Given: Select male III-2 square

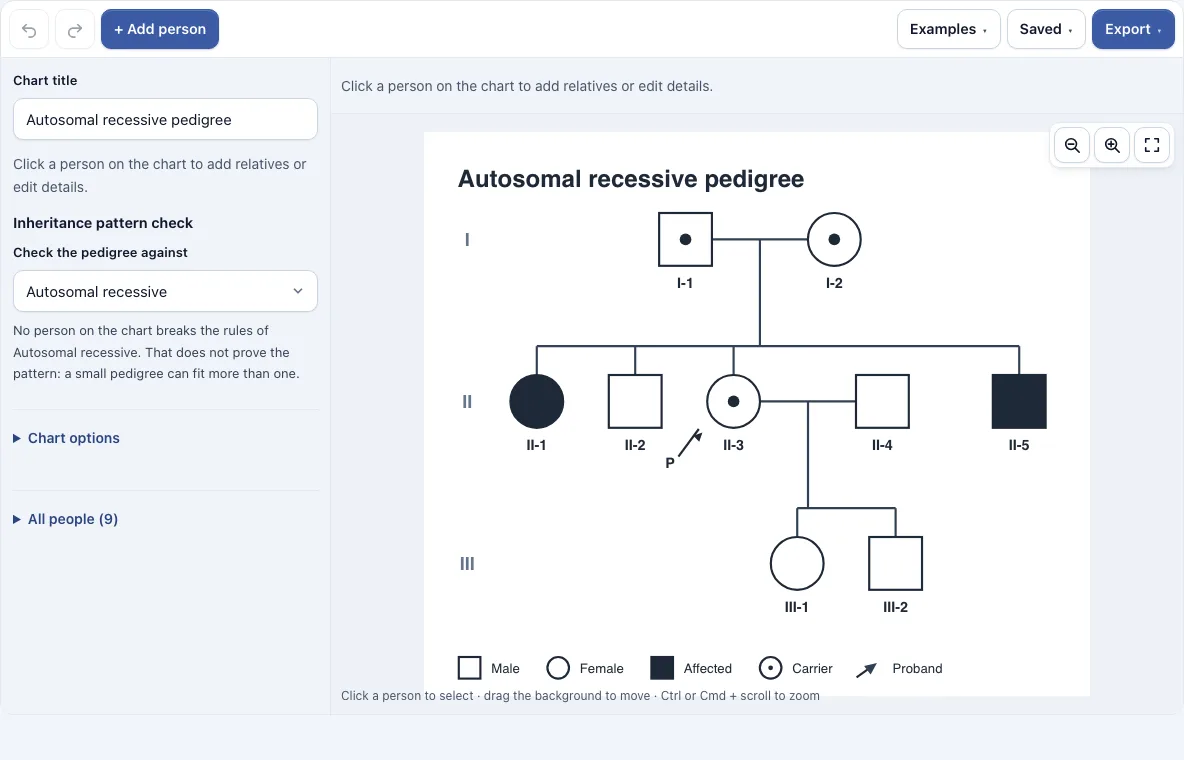Looking at the screenshot, I should (896, 564).
